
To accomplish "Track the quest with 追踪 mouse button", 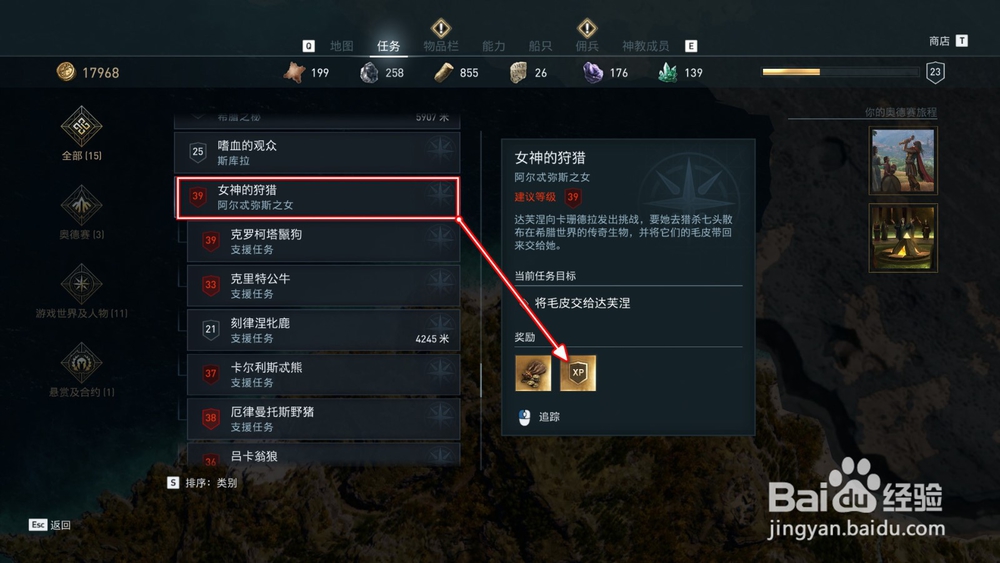I will point(540,417).
